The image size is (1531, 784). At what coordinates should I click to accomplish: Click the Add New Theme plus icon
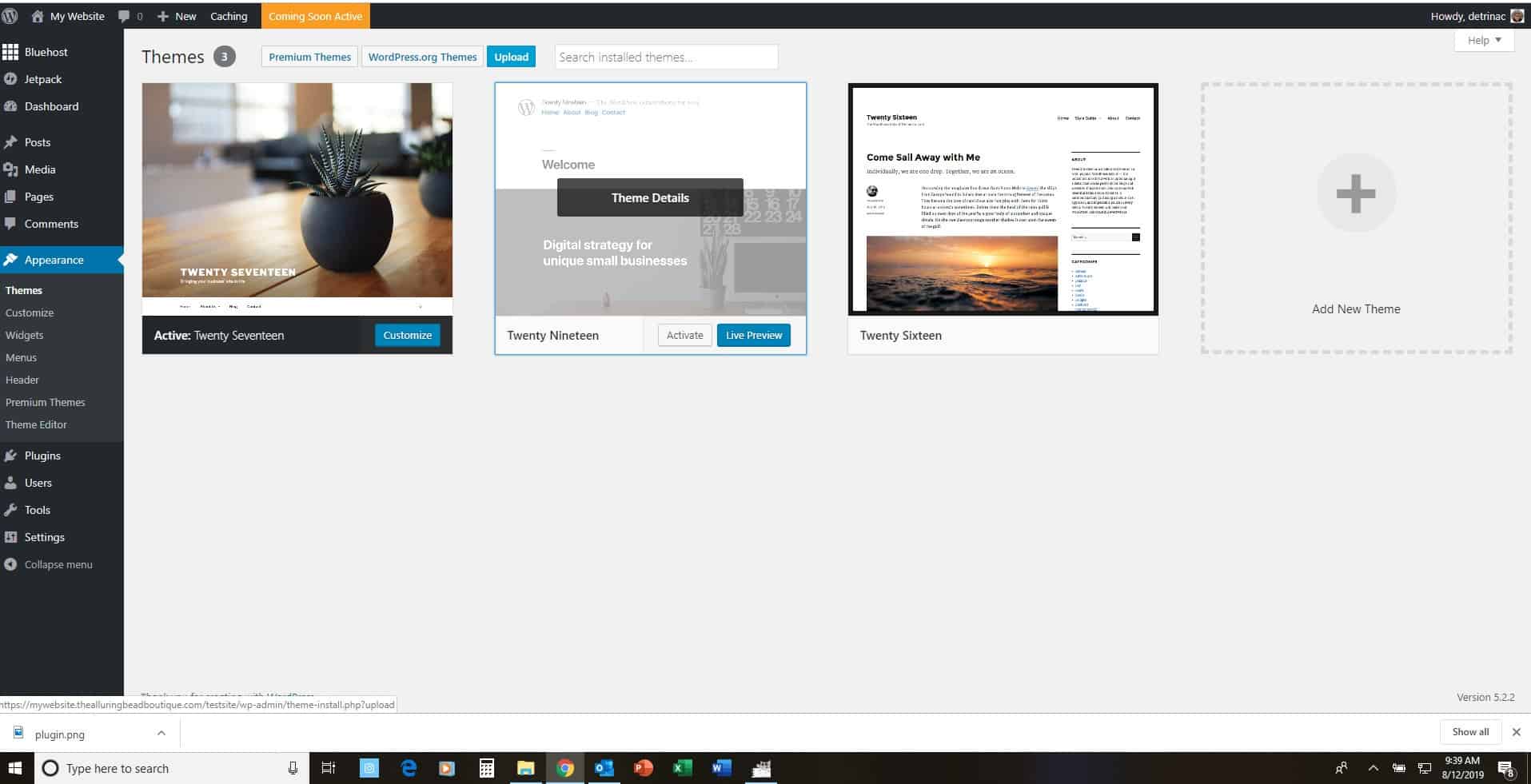(x=1355, y=193)
